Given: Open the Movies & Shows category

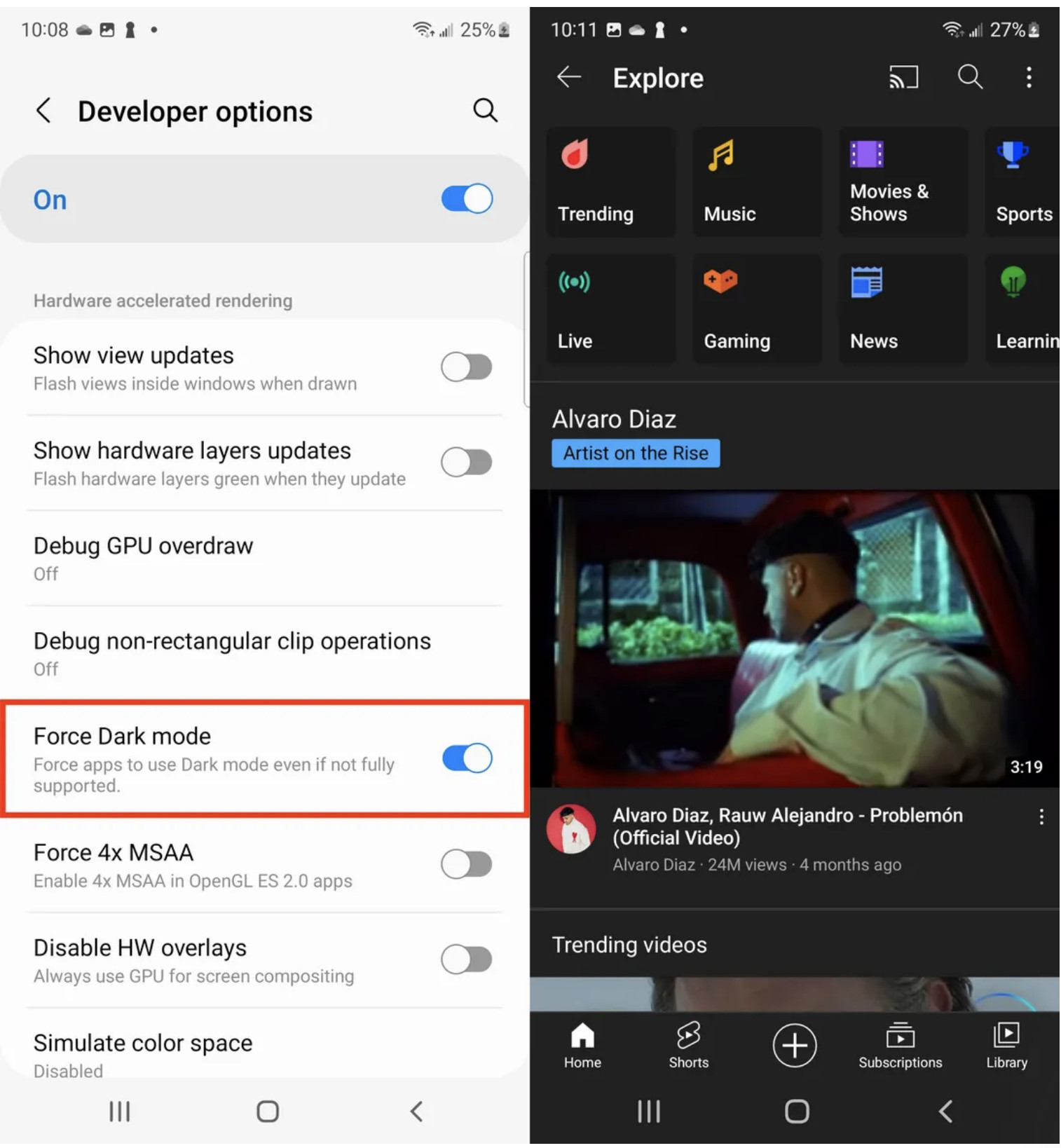Looking at the screenshot, I should 903,182.
